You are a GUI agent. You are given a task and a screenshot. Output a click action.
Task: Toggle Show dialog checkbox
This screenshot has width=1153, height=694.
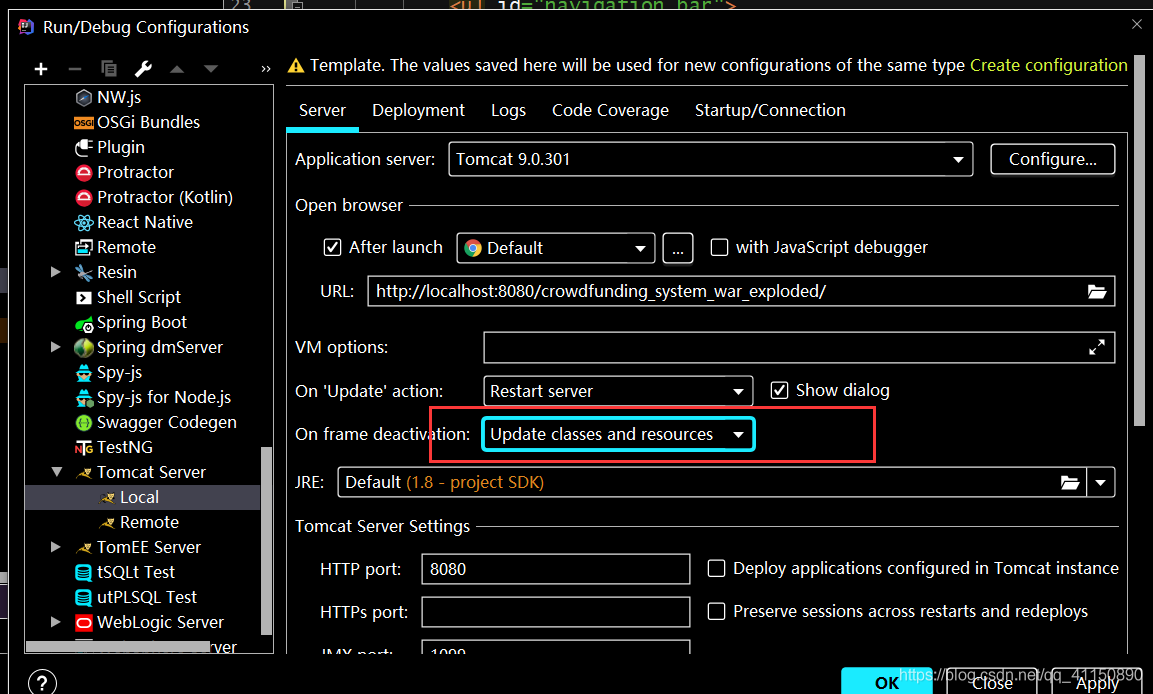(x=779, y=390)
